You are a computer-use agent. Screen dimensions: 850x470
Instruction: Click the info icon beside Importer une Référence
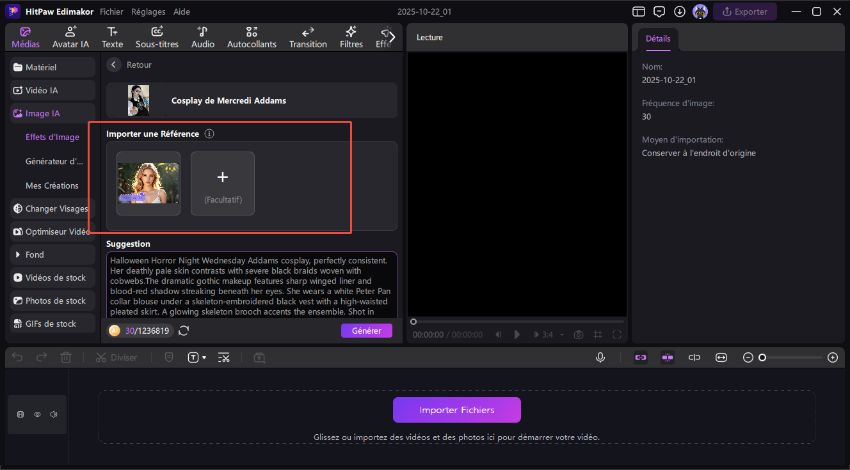coord(208,133)
